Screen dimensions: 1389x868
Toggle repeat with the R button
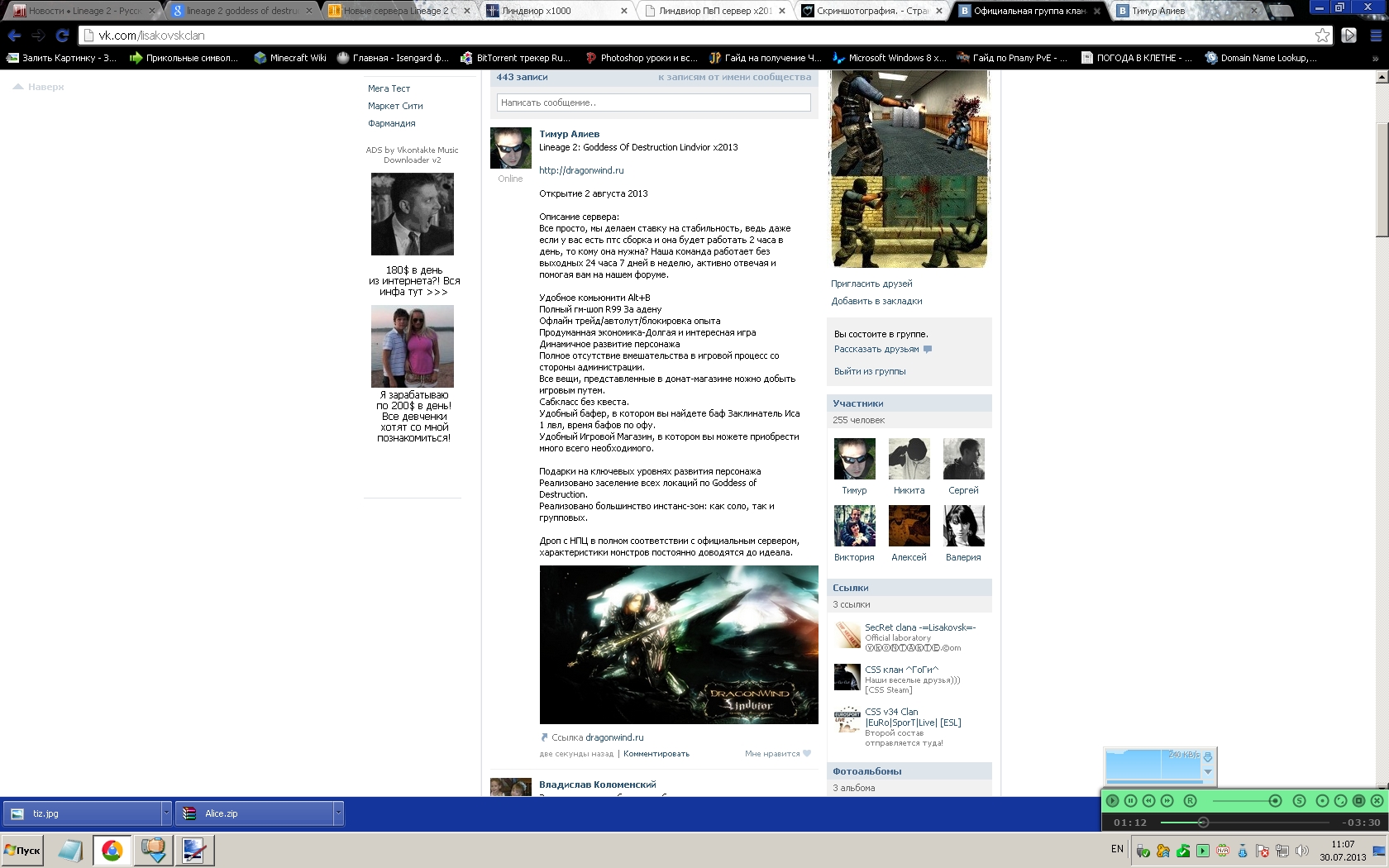click(x=1191, y=800)
